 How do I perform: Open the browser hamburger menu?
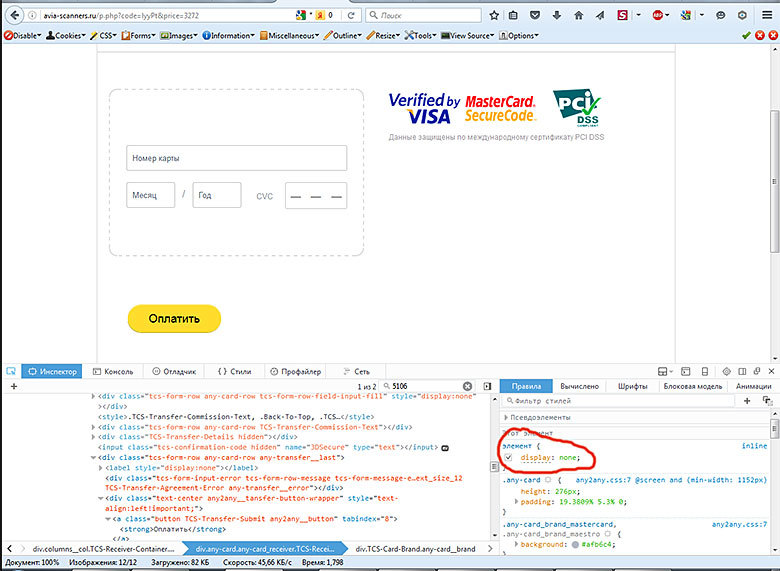pos(767,15)
